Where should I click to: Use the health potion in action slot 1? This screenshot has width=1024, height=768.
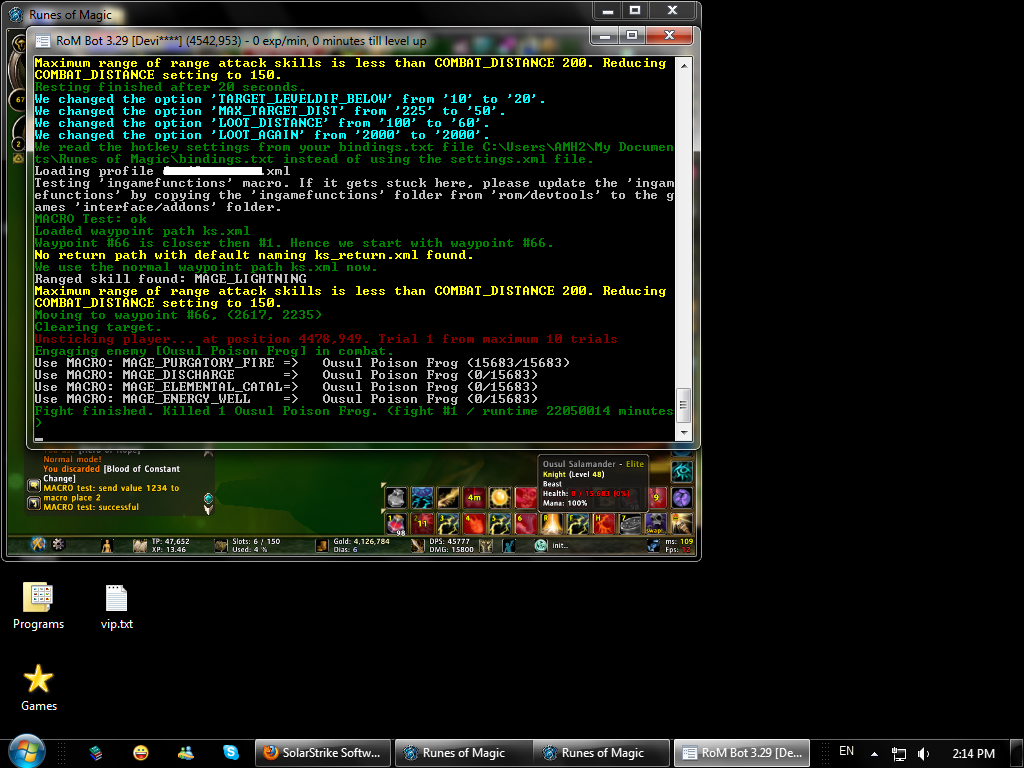(396, 524)
